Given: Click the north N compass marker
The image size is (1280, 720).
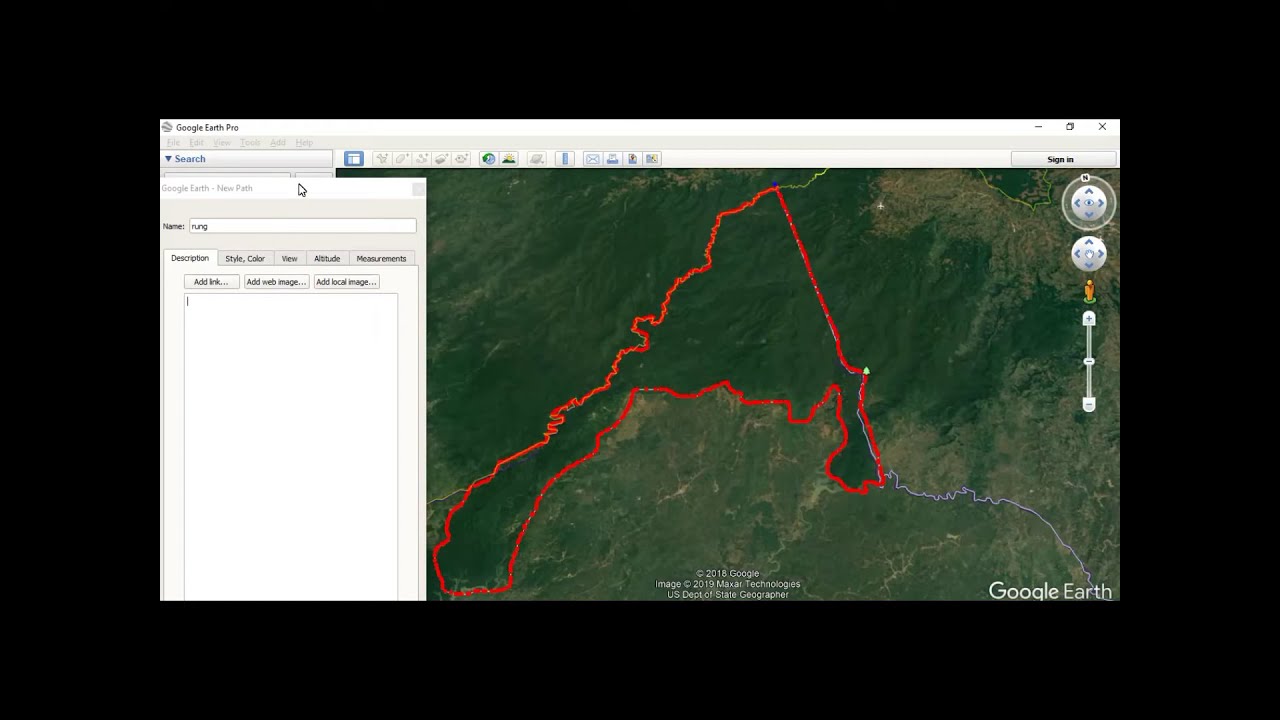Looking at the screenshot, I should (x=1085, y=177).
